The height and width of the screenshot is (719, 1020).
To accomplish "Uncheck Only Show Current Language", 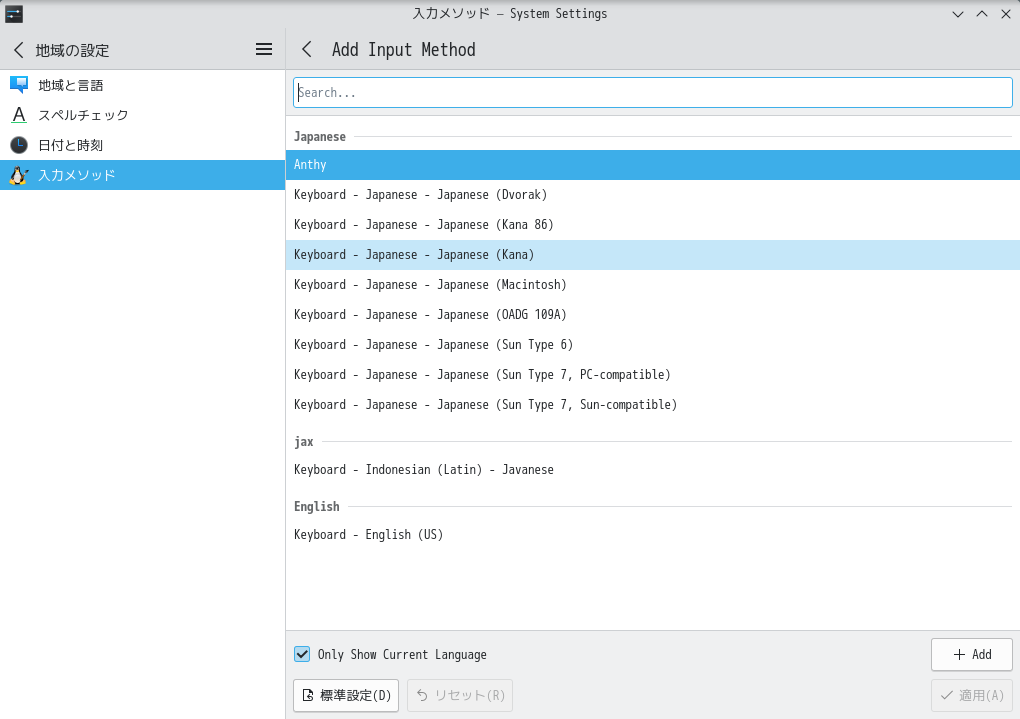I will (x=302, y=655).
